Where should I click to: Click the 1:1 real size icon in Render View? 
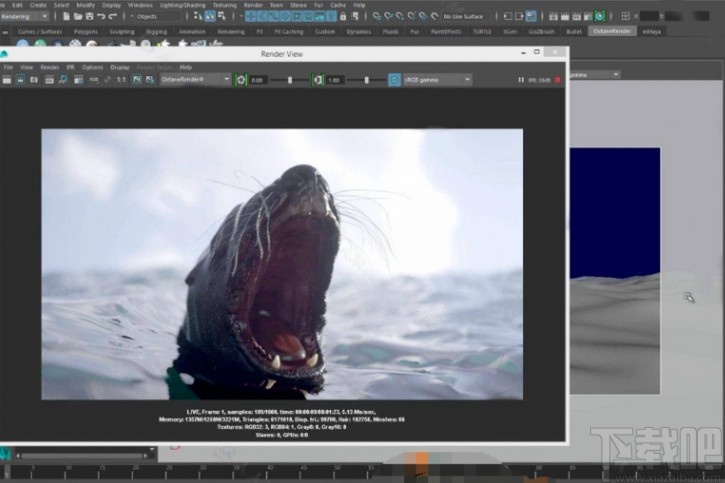pos(121,79)
